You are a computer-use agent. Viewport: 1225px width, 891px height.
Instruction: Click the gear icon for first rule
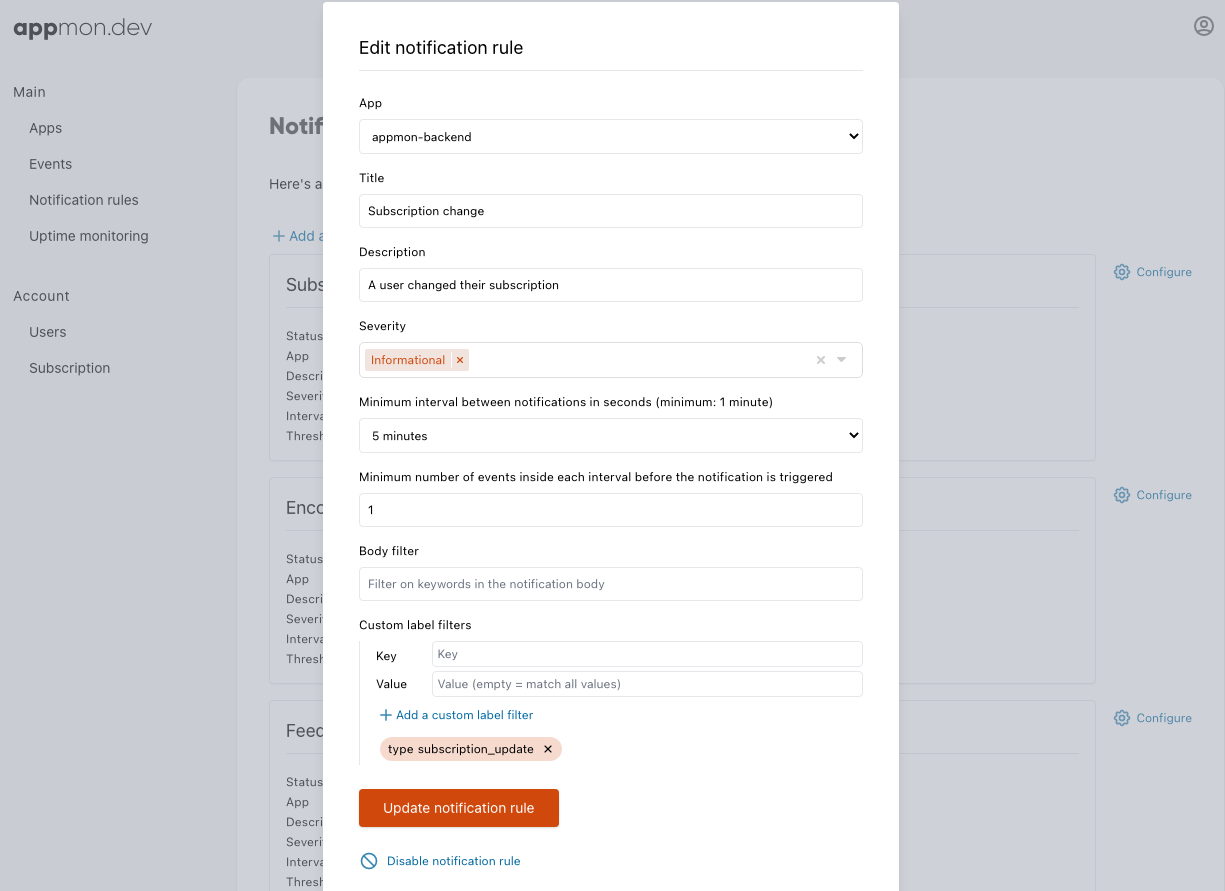tap(1122, 272)
